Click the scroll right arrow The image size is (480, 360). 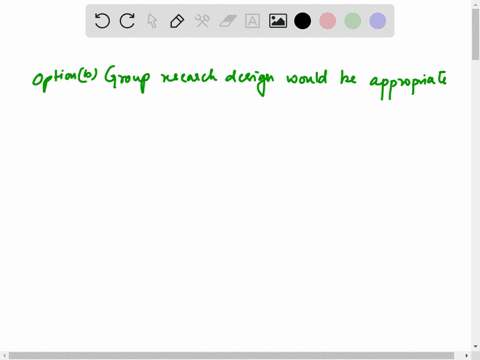[x=467, y=356]
